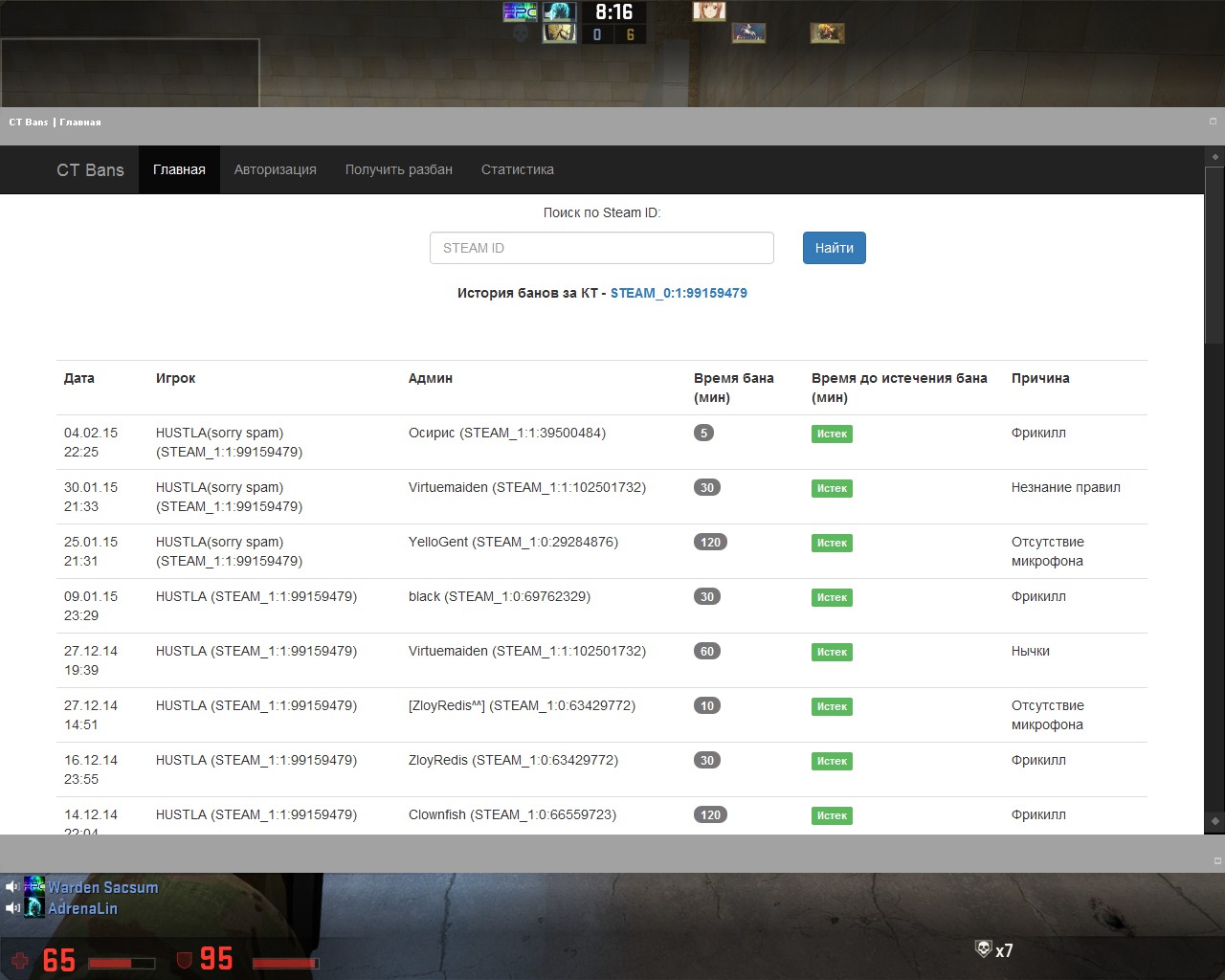Select the Главная navigation tab
This screenshot has width=1225, height=980.
(x=179, y=169)
